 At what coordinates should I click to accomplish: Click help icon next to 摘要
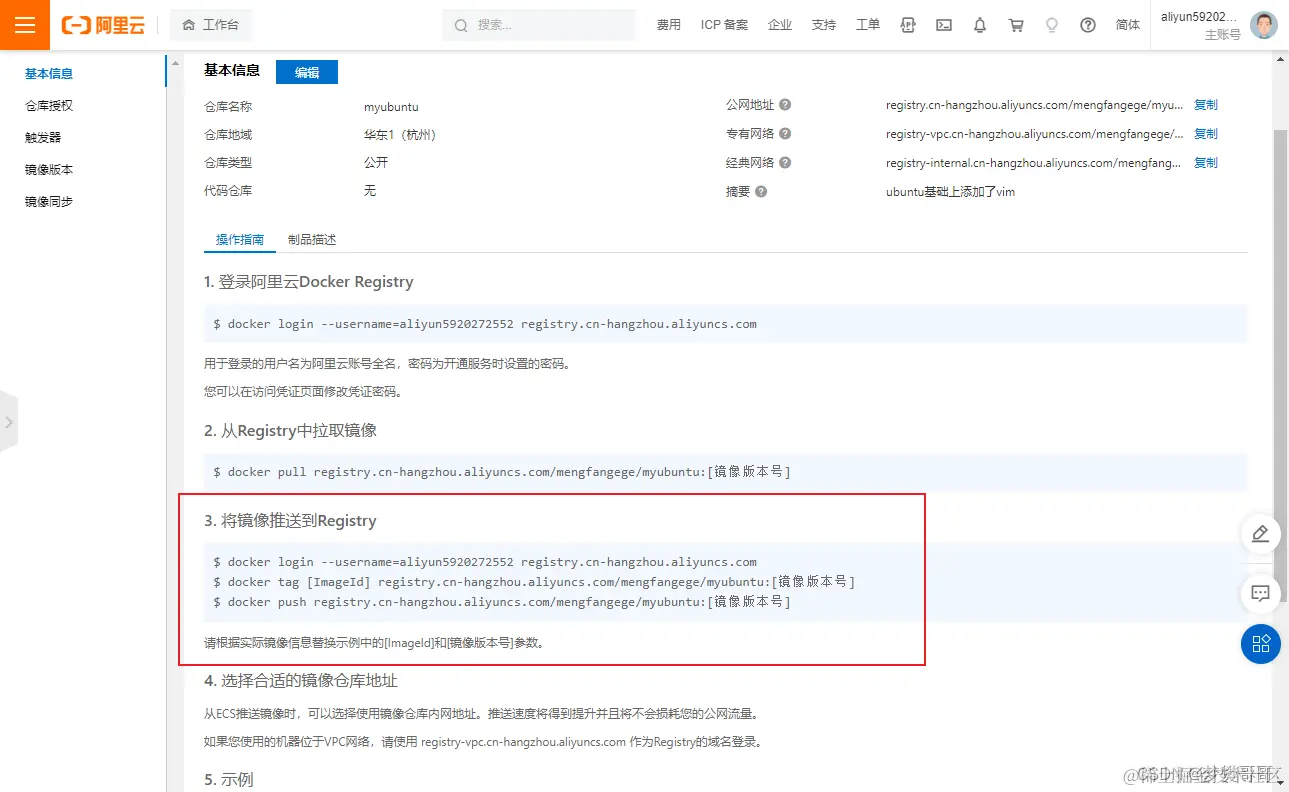(x=761, y=191)
